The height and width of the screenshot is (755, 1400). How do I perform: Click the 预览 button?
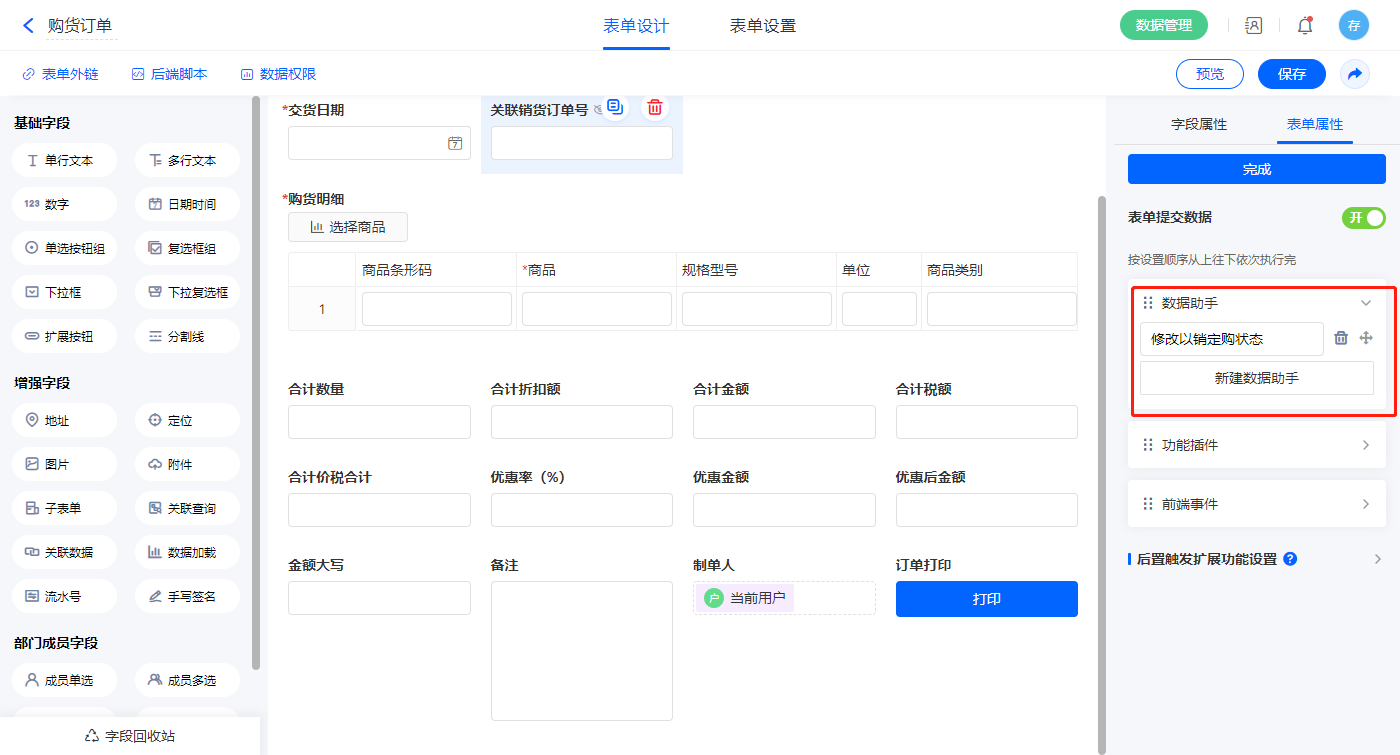(x=1209, y=74)
